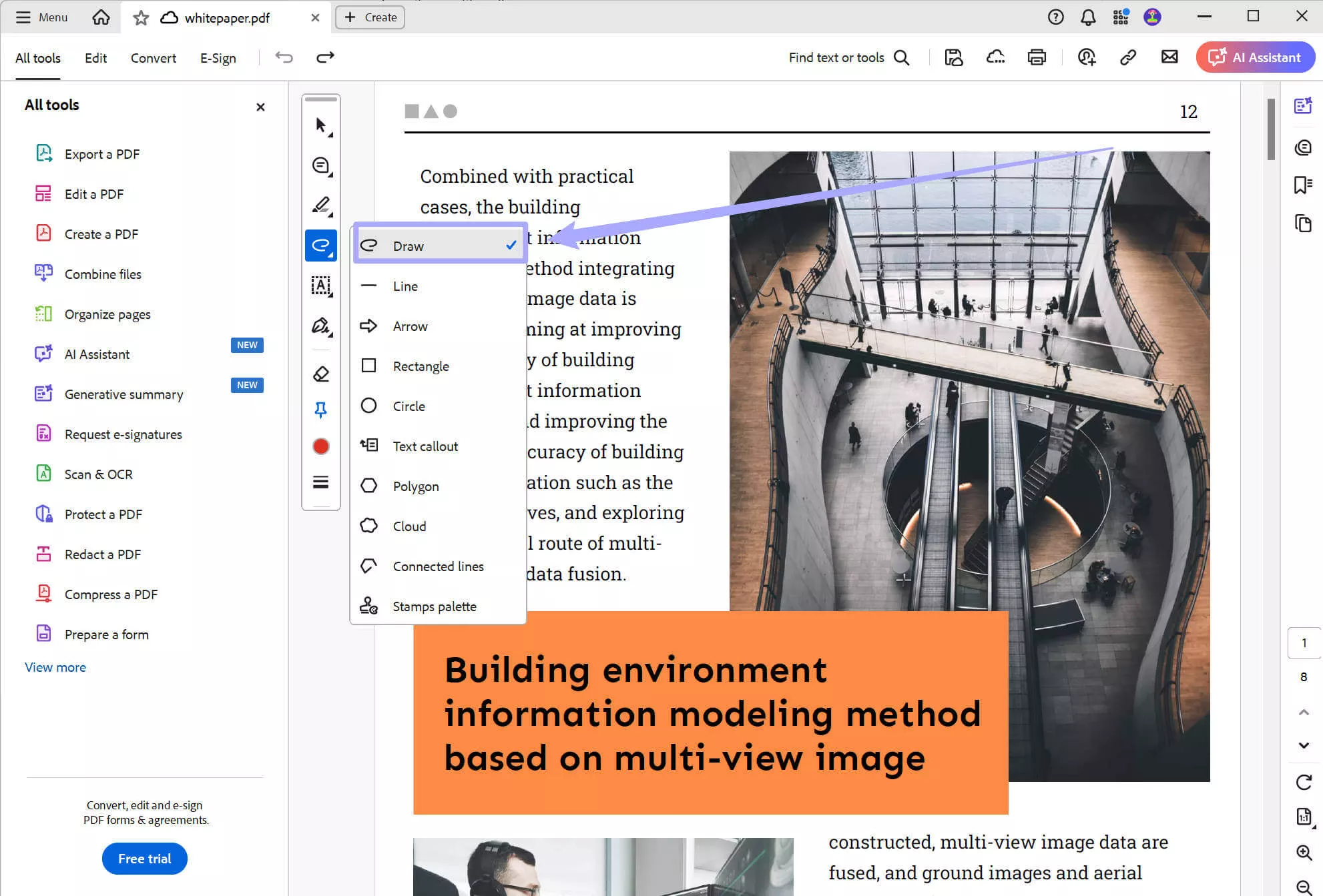Select the eraser tool in toolbar
The width and height of the screenshot is (1323, 896).
click(x=321, y=374)
